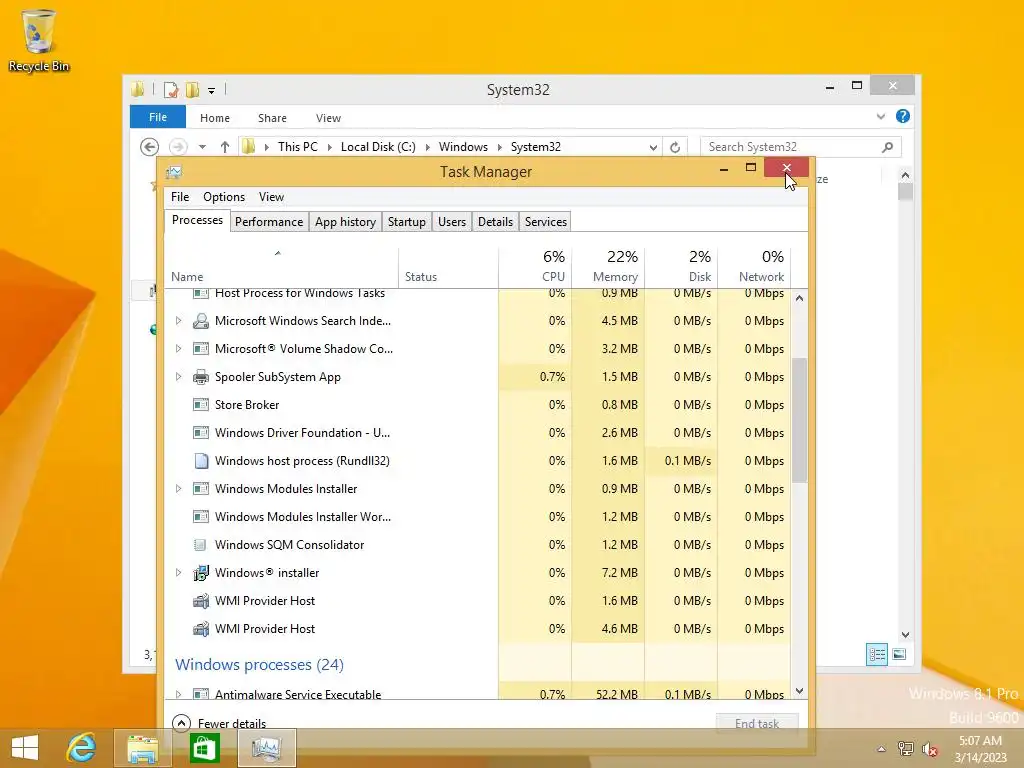The height and width of the screenshot is (768, 1024).
Task: Click the 1.6 MB WMI Provider Host icon
Action: [x=201, y=601]
